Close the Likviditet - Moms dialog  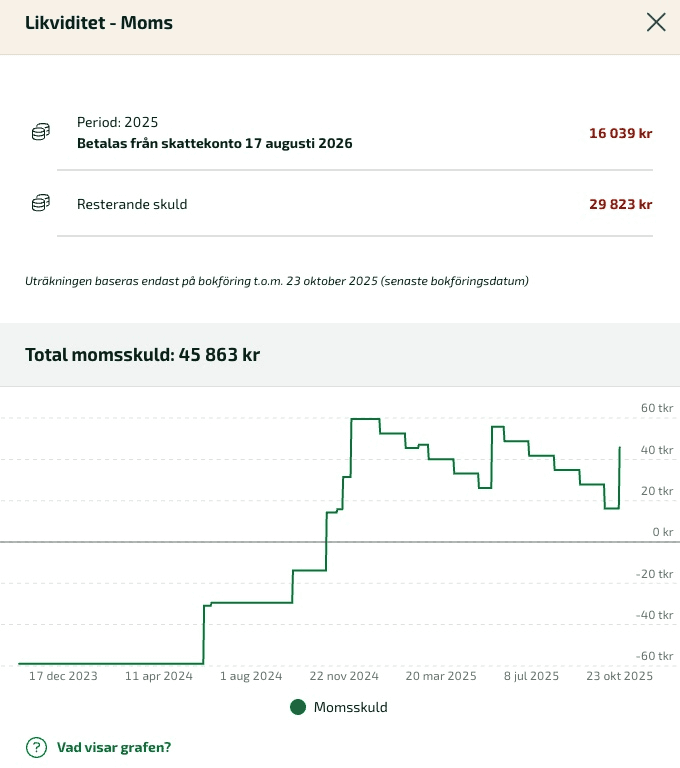click(656, 22)
